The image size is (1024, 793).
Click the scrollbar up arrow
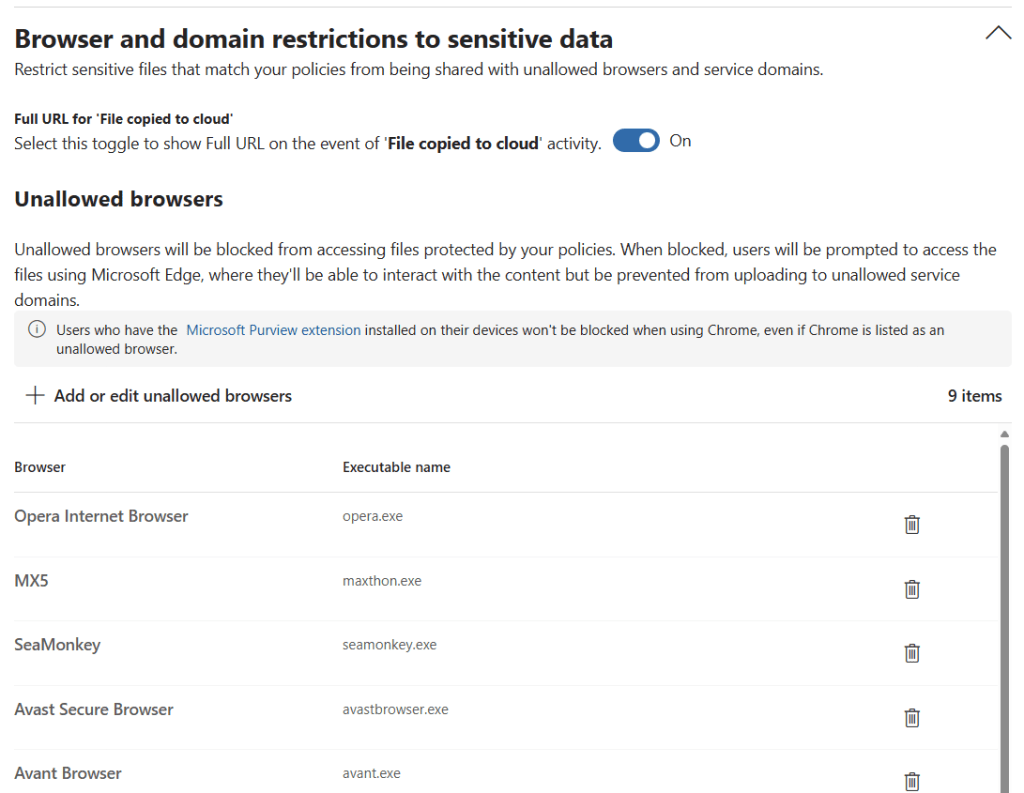pos(1004,434)
